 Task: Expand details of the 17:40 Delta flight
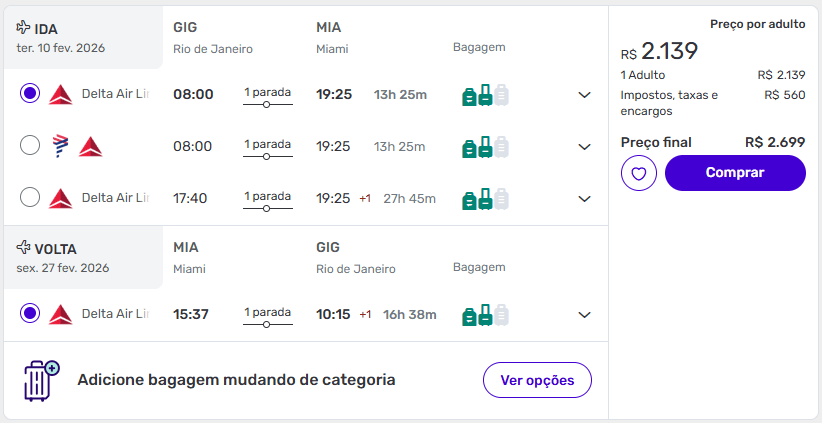coord(585,199)
